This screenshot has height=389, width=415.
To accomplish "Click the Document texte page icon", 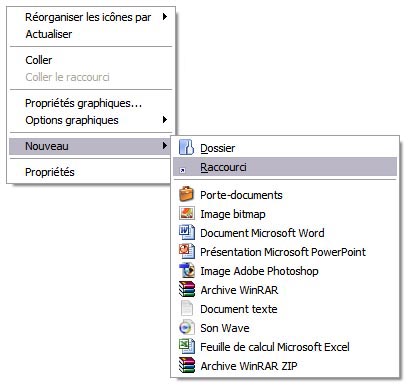I will pyautogui.click(x=186, y=308).
